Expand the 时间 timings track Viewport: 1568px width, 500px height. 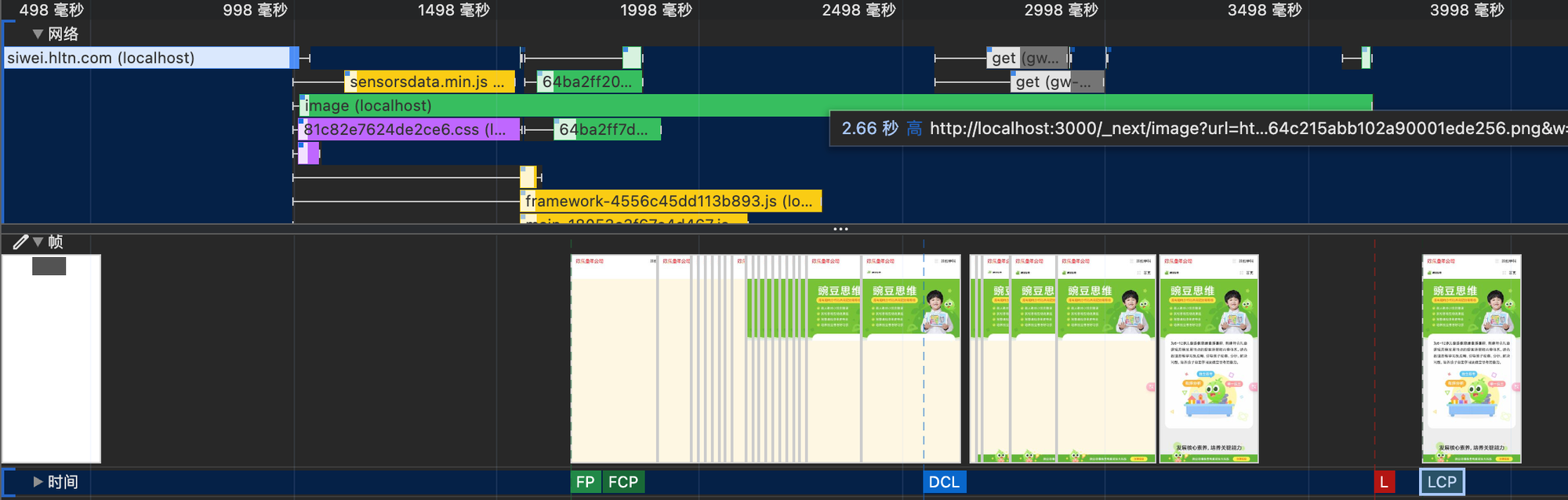tap(38, 482)
